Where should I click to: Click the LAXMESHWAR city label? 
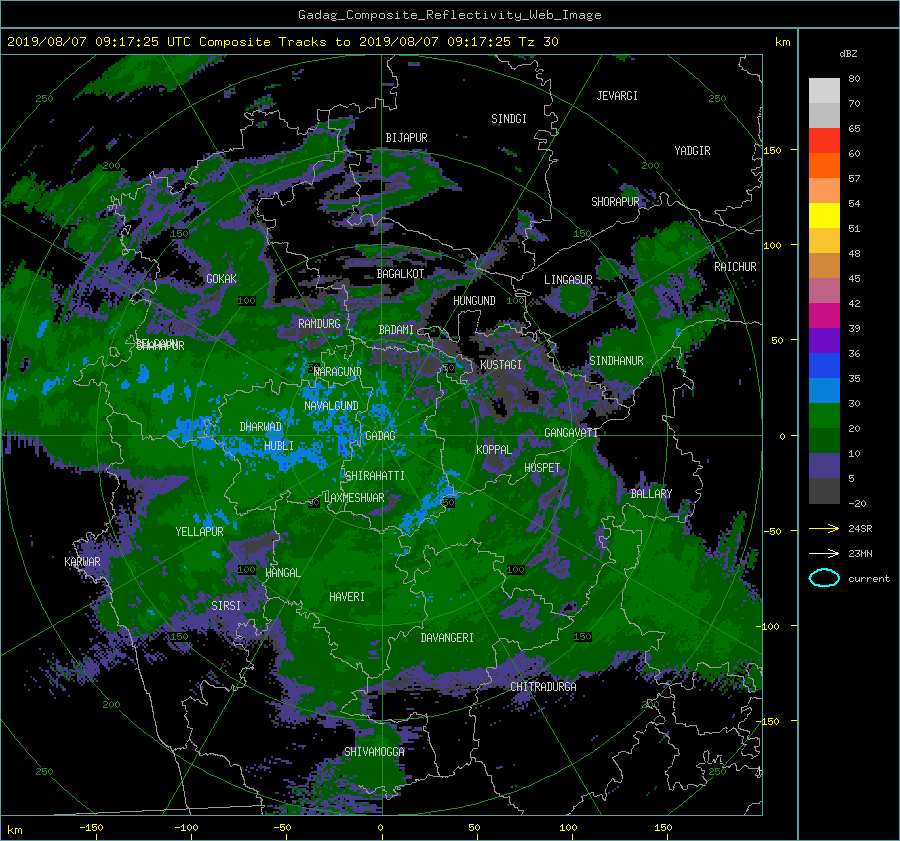click(354, 498)
